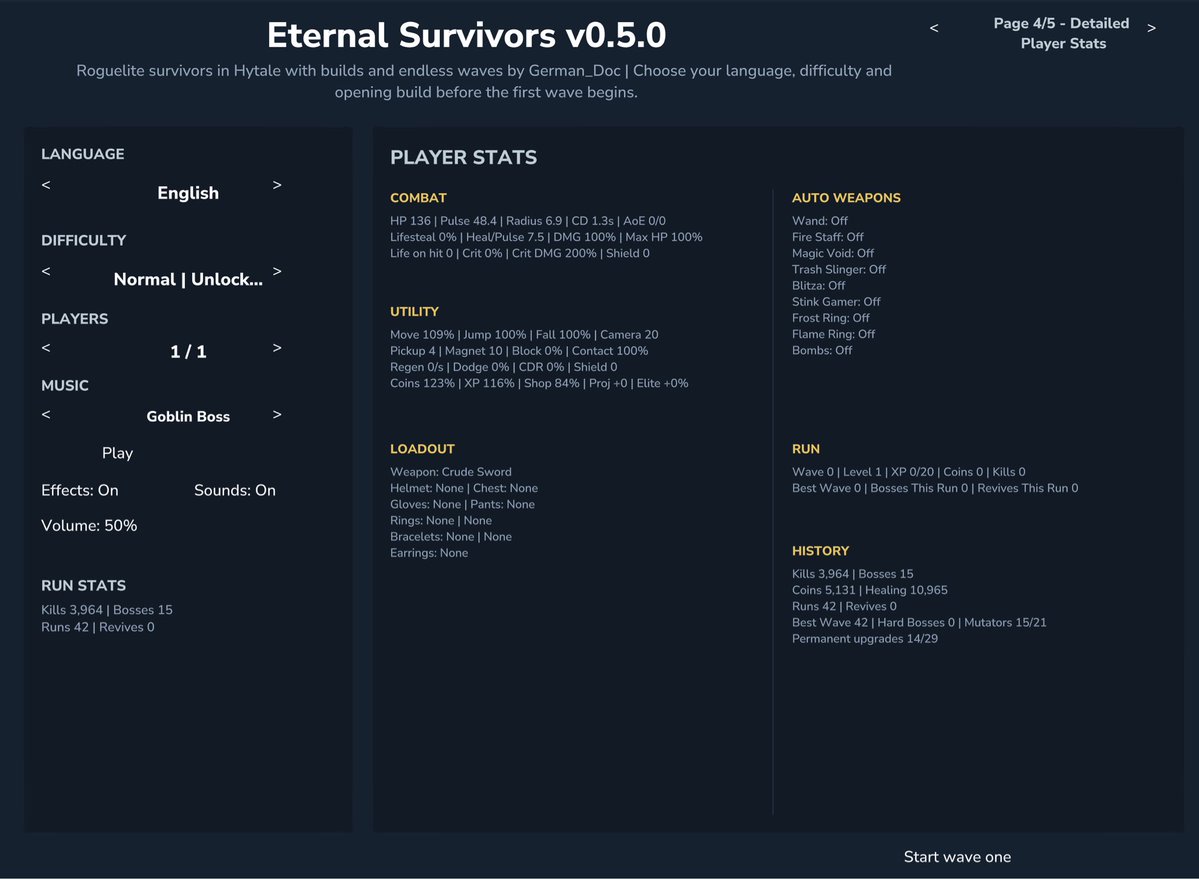Switch to the previous music track

(x=46, y=414)
